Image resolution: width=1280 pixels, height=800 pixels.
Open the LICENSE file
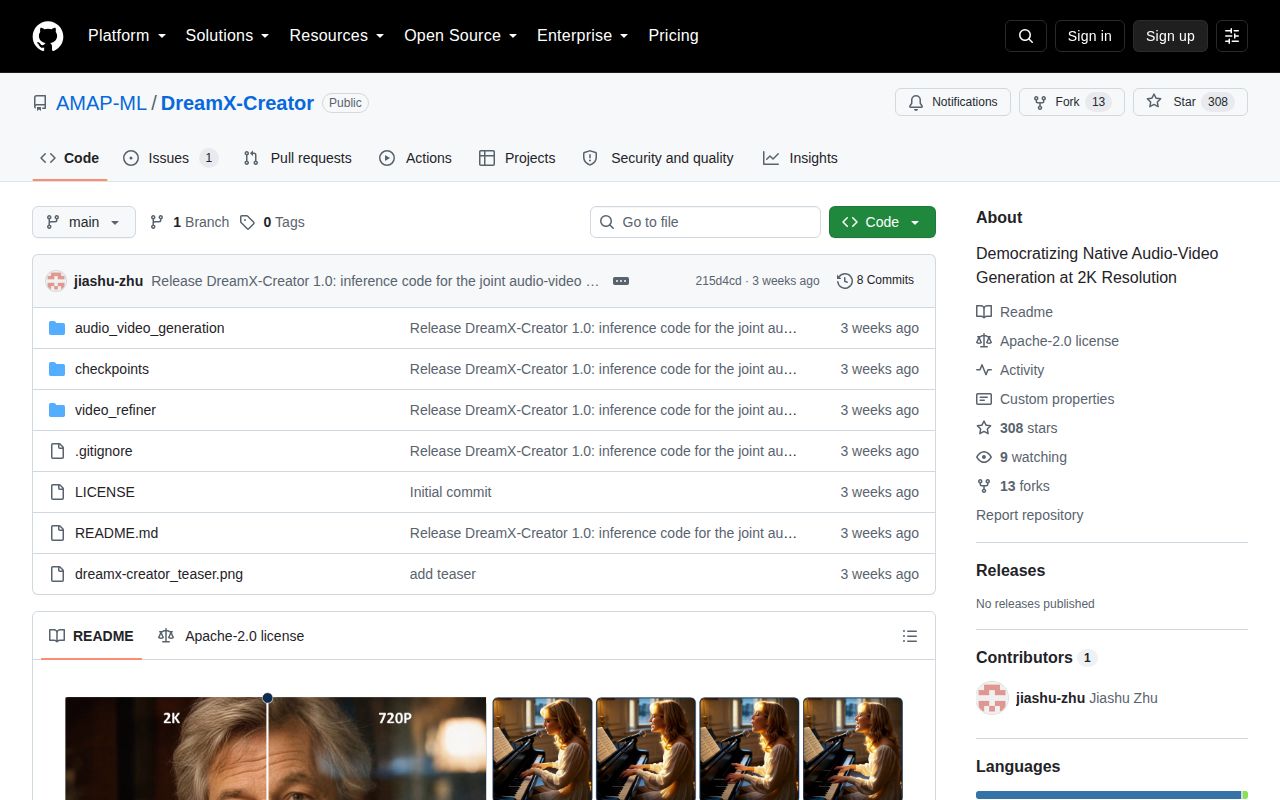click(105, 492)
